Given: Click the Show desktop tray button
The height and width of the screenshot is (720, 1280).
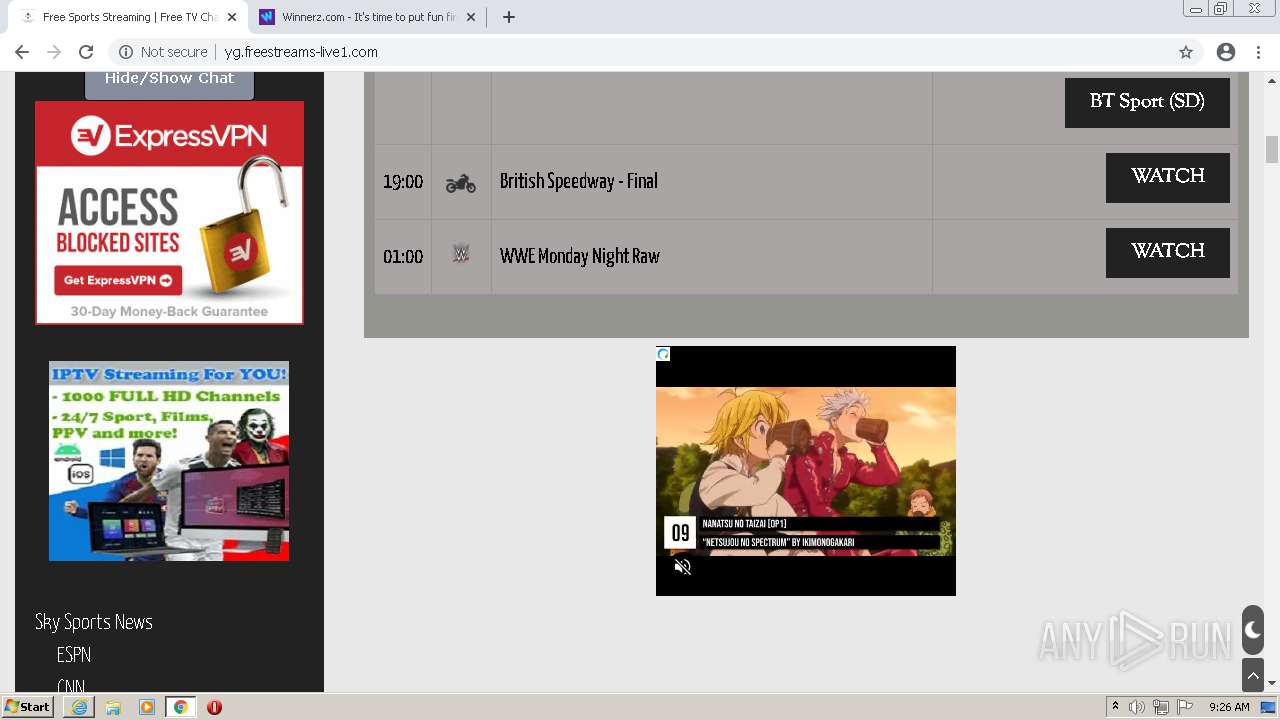Looking at the screenshot, I should 1269,707.
